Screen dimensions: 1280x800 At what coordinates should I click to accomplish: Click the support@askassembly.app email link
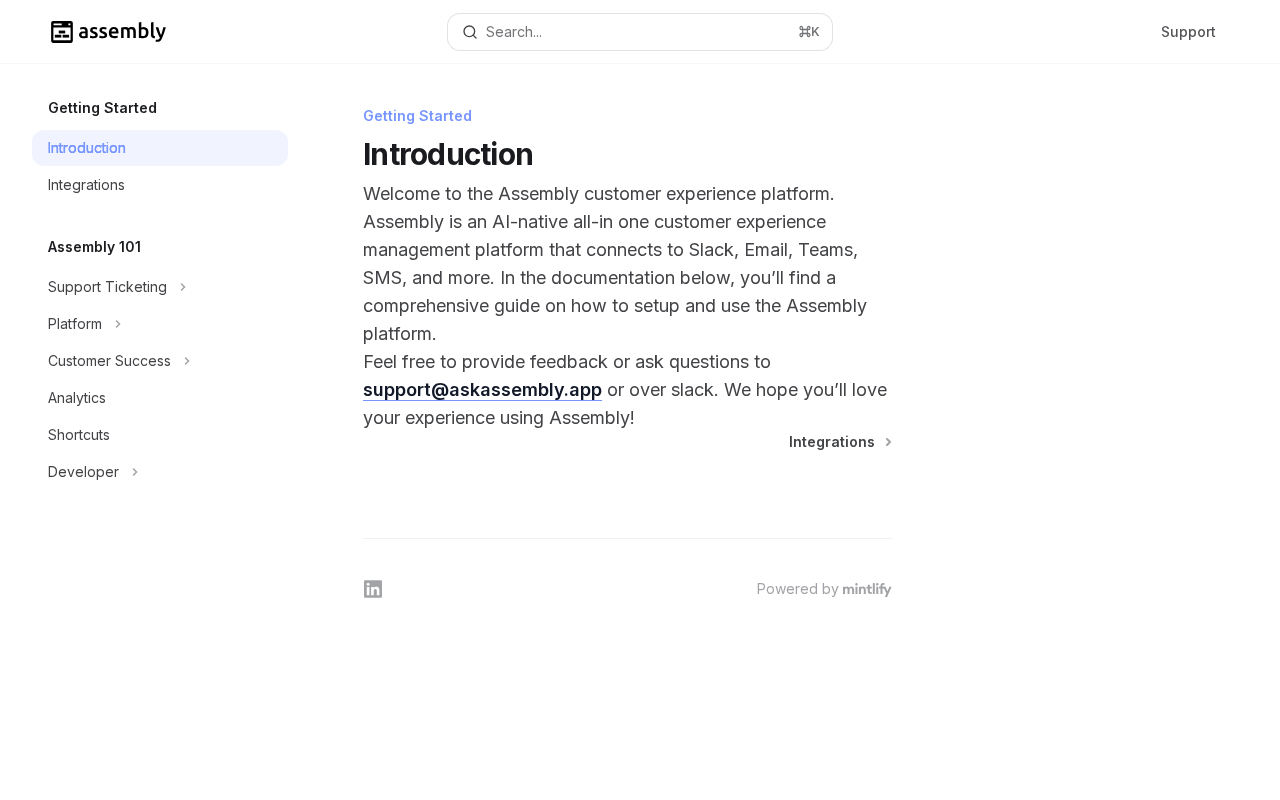482,390
